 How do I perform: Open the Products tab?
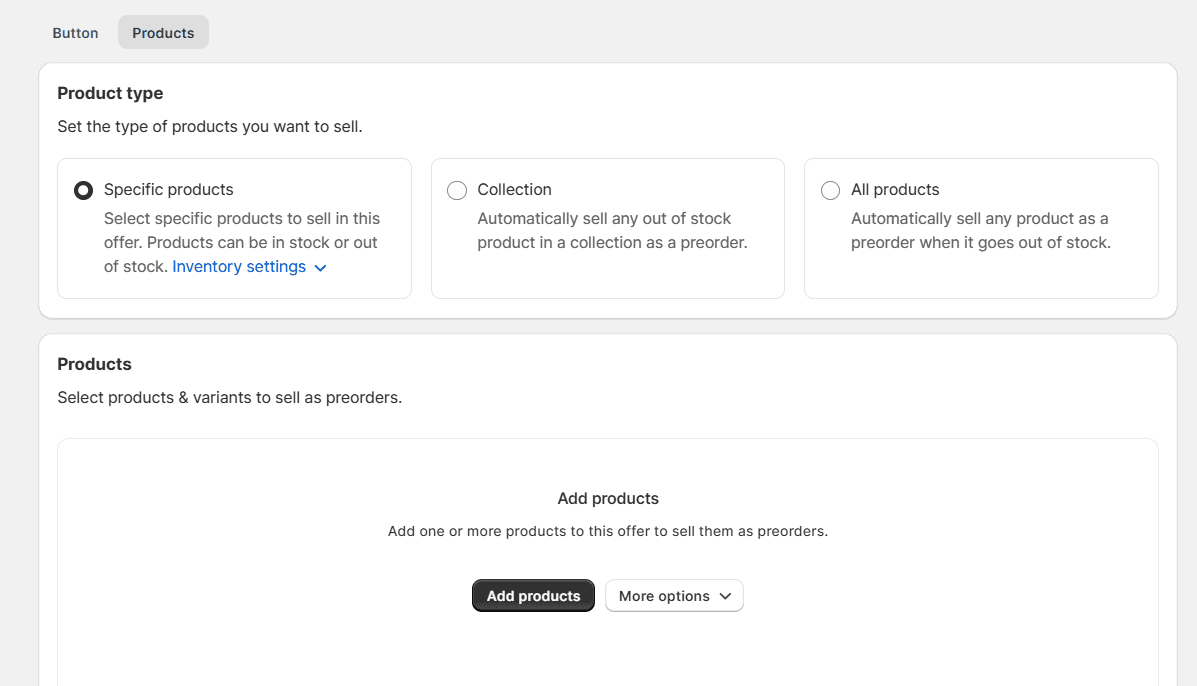click(162, 32)
